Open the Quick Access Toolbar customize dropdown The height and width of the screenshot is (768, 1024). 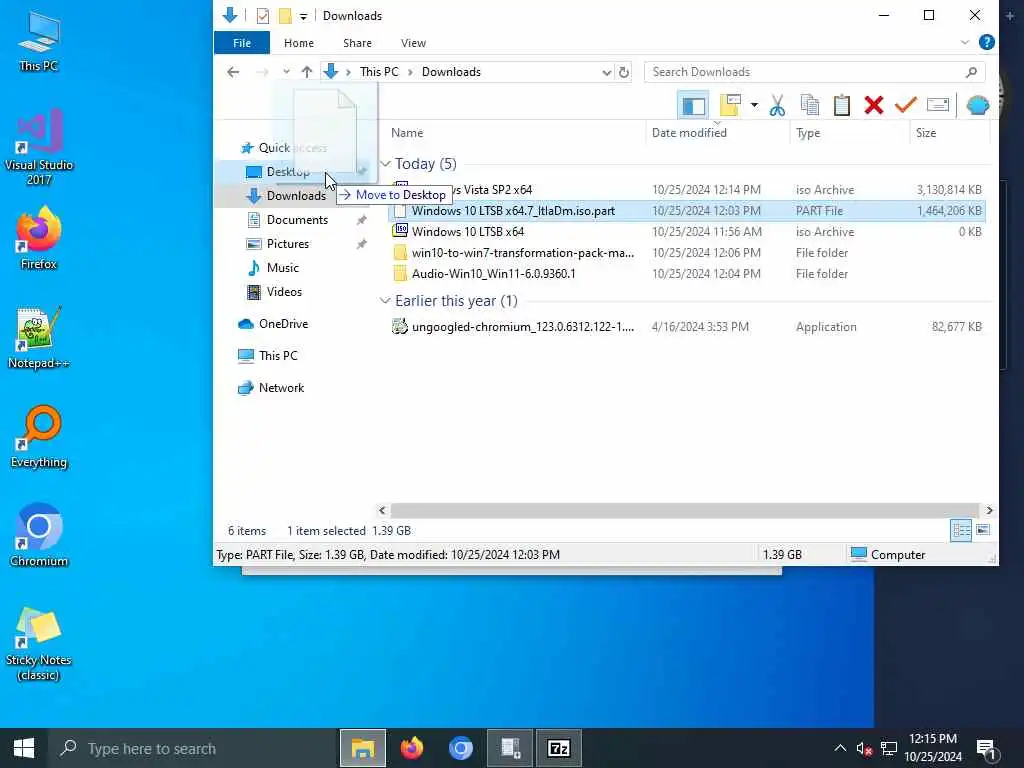pyautogui.click(x=303, y=16)
